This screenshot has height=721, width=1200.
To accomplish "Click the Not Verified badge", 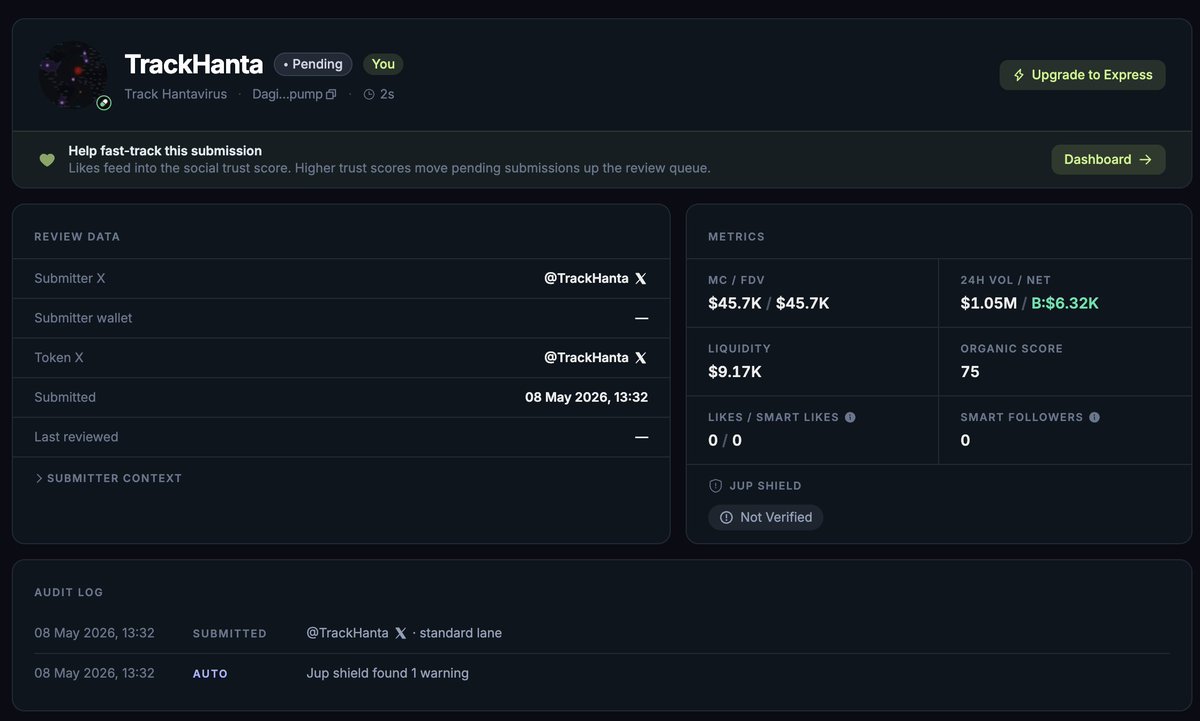I will pyautogui.click(x=766, y=517).
